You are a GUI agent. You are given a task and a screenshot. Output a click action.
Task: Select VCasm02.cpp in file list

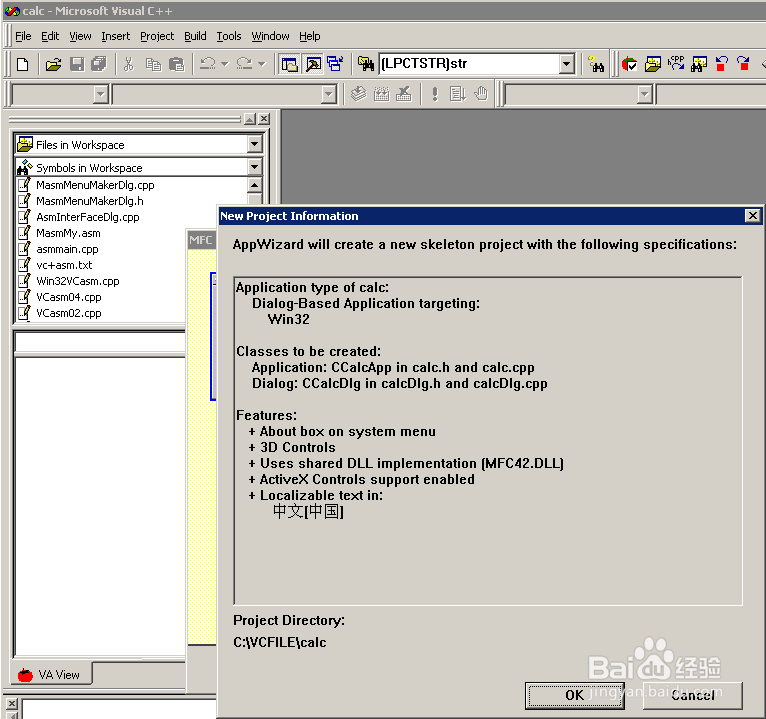[68, 313]
